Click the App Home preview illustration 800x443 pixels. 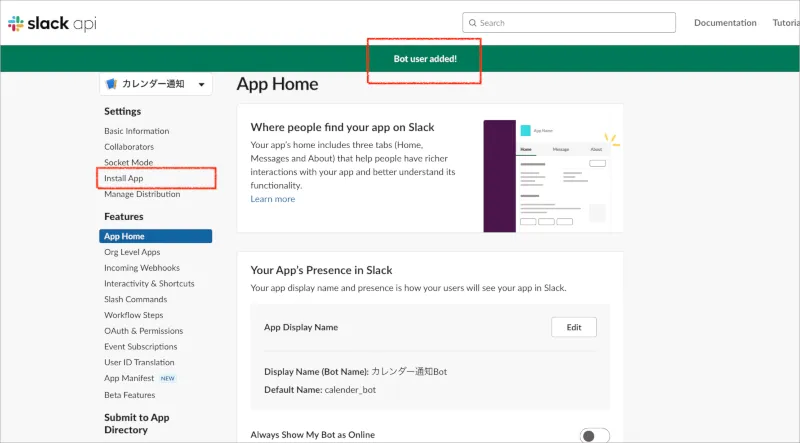[x=553, y=176]
